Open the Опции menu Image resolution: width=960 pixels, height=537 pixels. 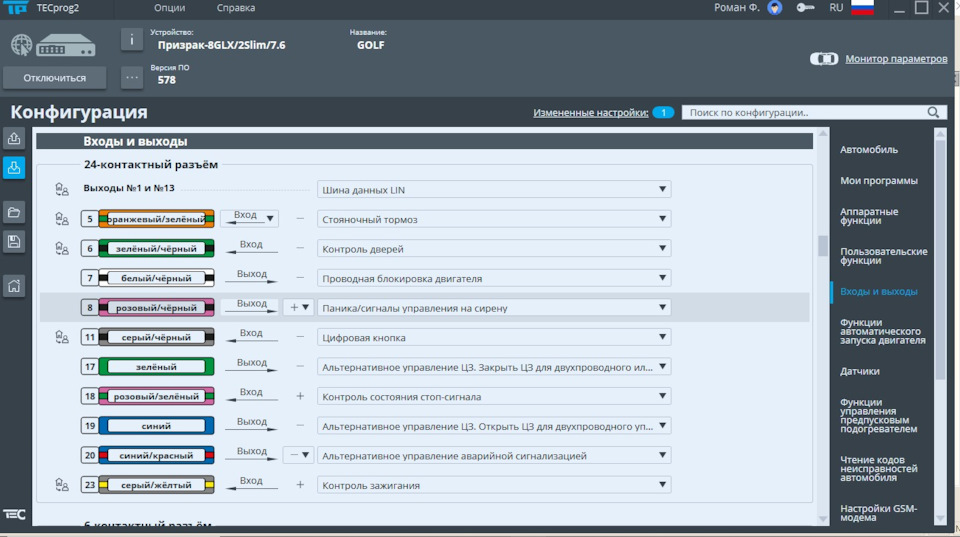[x=170, y=8]
